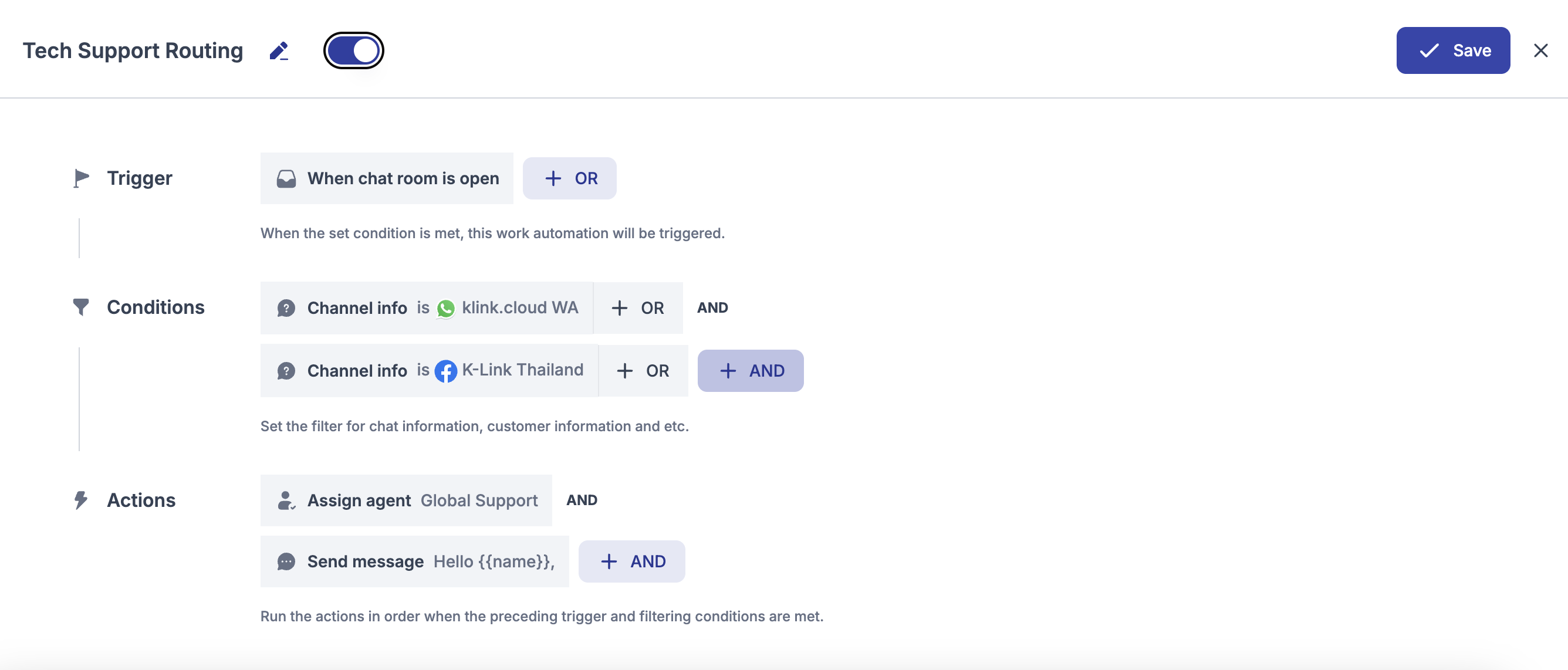Add OR to the K-Link Thailand condition
Screen dimensions: 1568x670
point(643,371)
